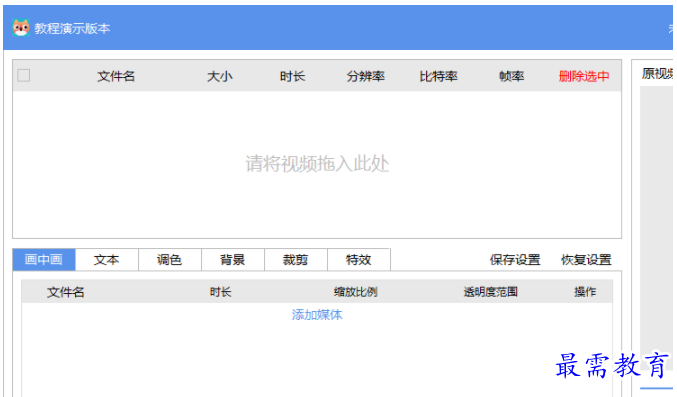Click the 缩放比例 column header
The image size is (677, 397).
pos(356,292)
